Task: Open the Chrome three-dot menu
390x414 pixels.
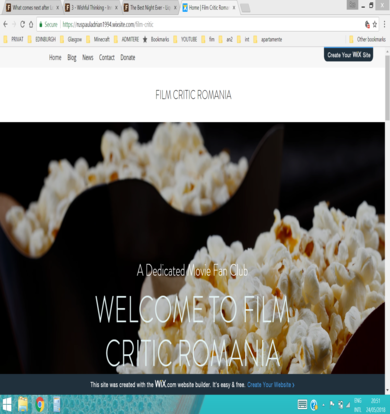Action: pos(385,24)
